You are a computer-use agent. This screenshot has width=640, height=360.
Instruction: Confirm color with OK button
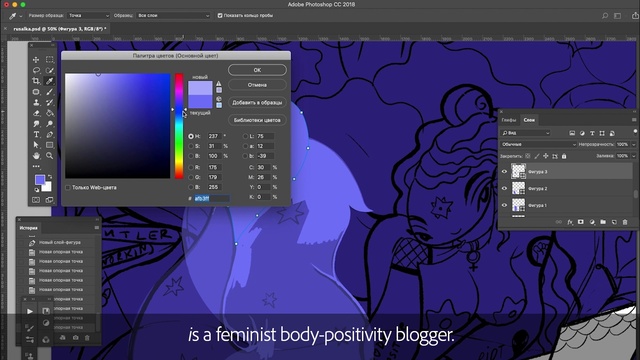tap(257, 70)
